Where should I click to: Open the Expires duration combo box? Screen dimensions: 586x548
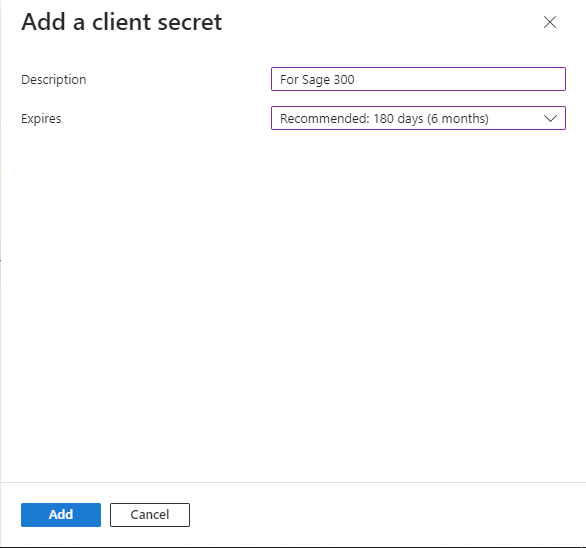418,118
